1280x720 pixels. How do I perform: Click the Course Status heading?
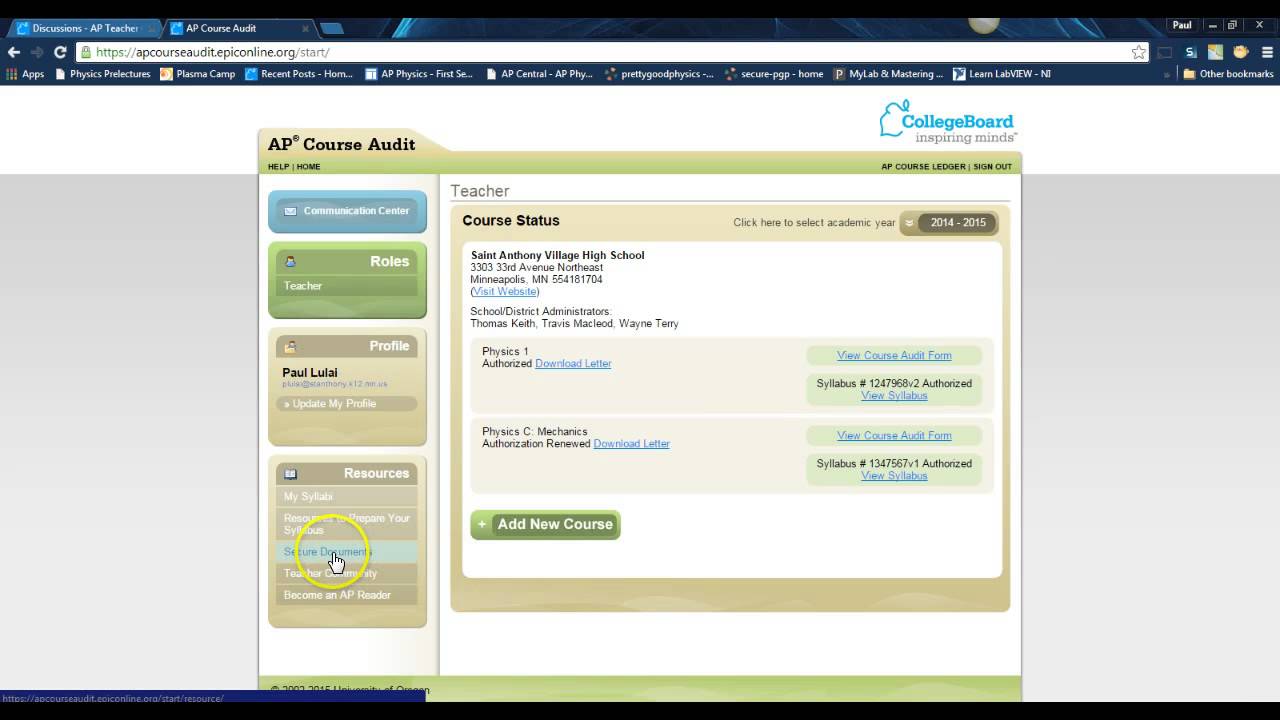point(511,221)
